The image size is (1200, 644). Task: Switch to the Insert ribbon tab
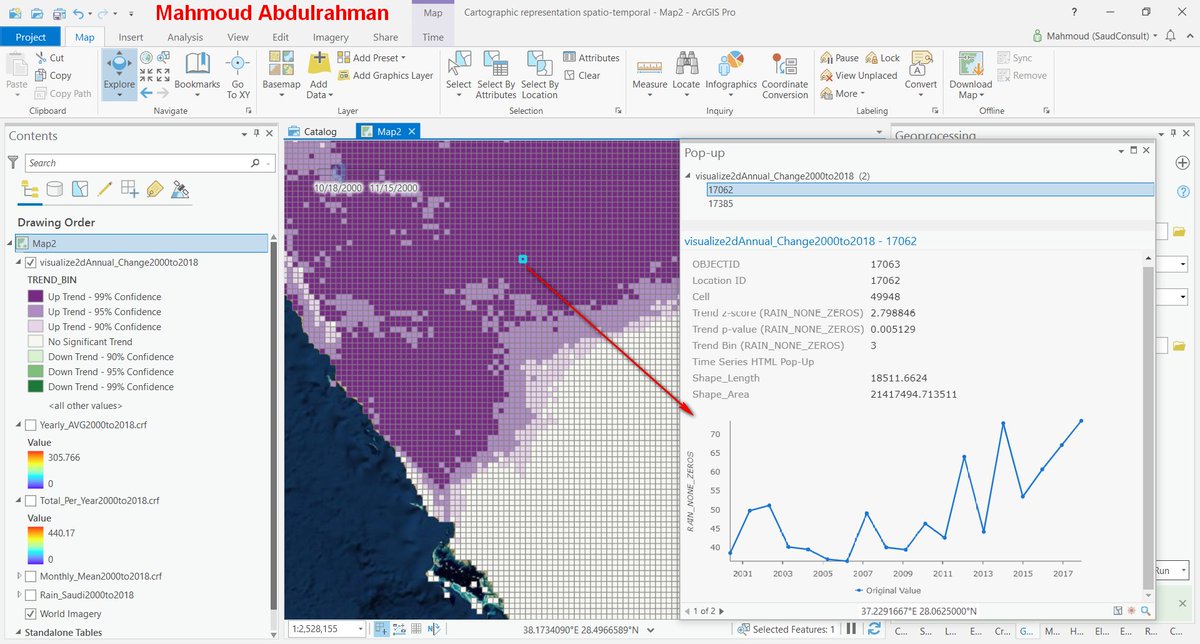pos(131,37)
